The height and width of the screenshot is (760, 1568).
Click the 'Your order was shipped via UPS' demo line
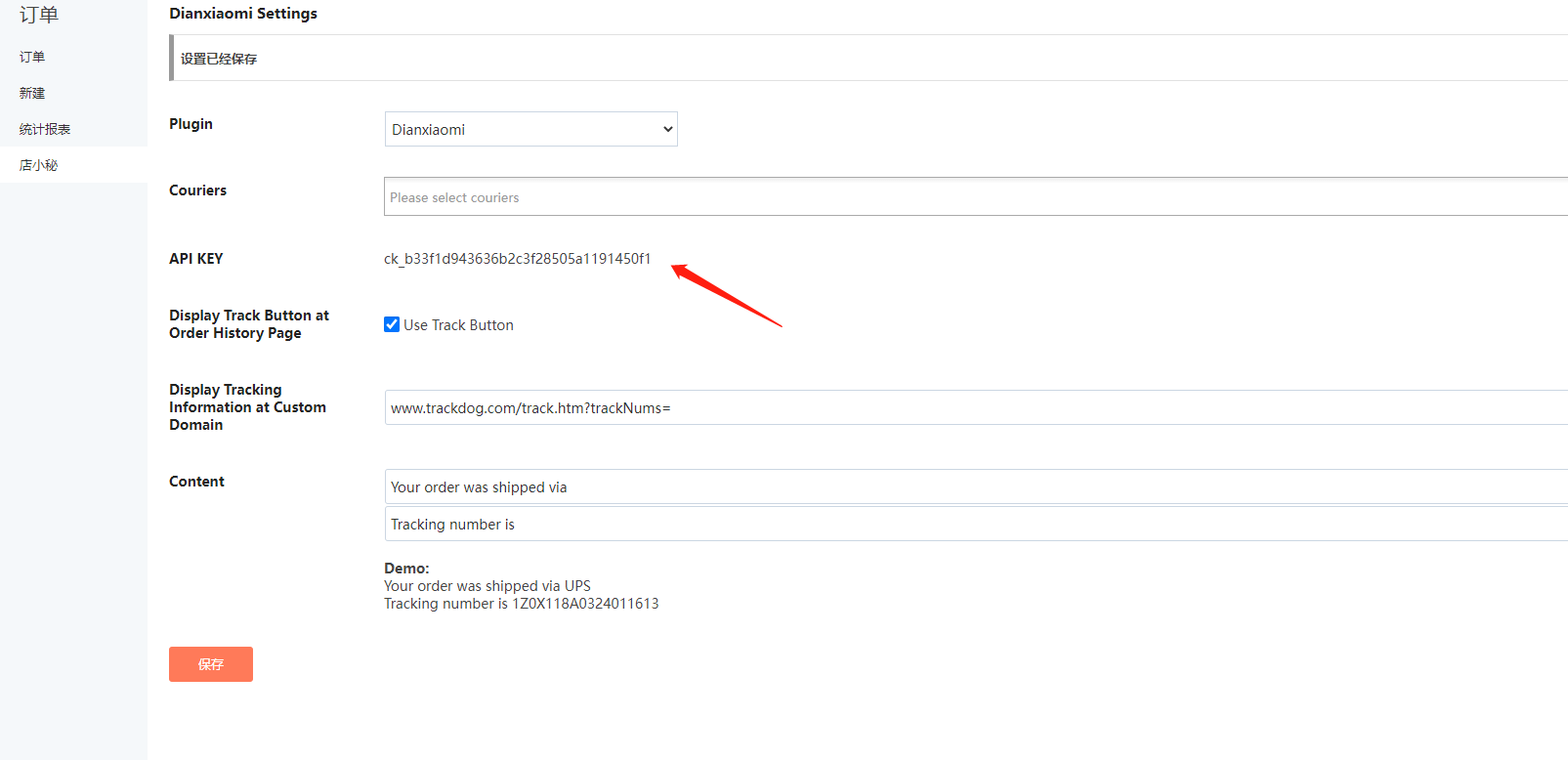click(487, 586)
